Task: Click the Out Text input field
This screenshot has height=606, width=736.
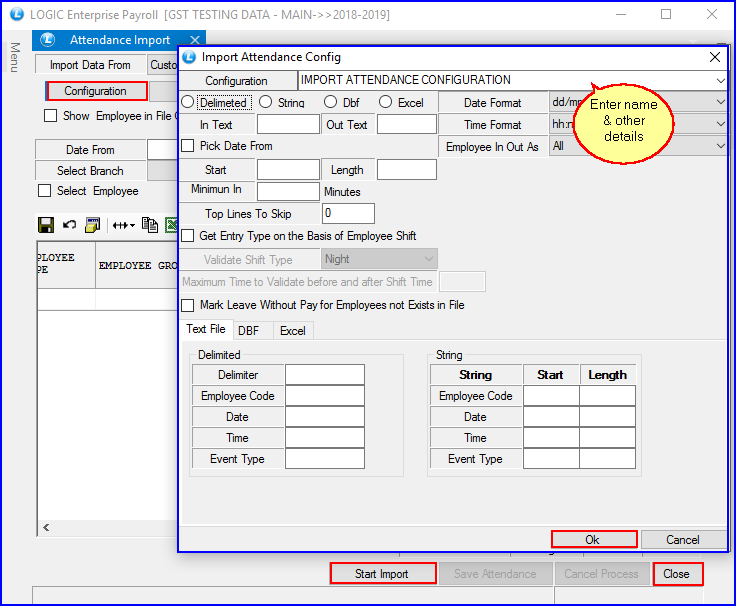Action: [x=406, y=124]
